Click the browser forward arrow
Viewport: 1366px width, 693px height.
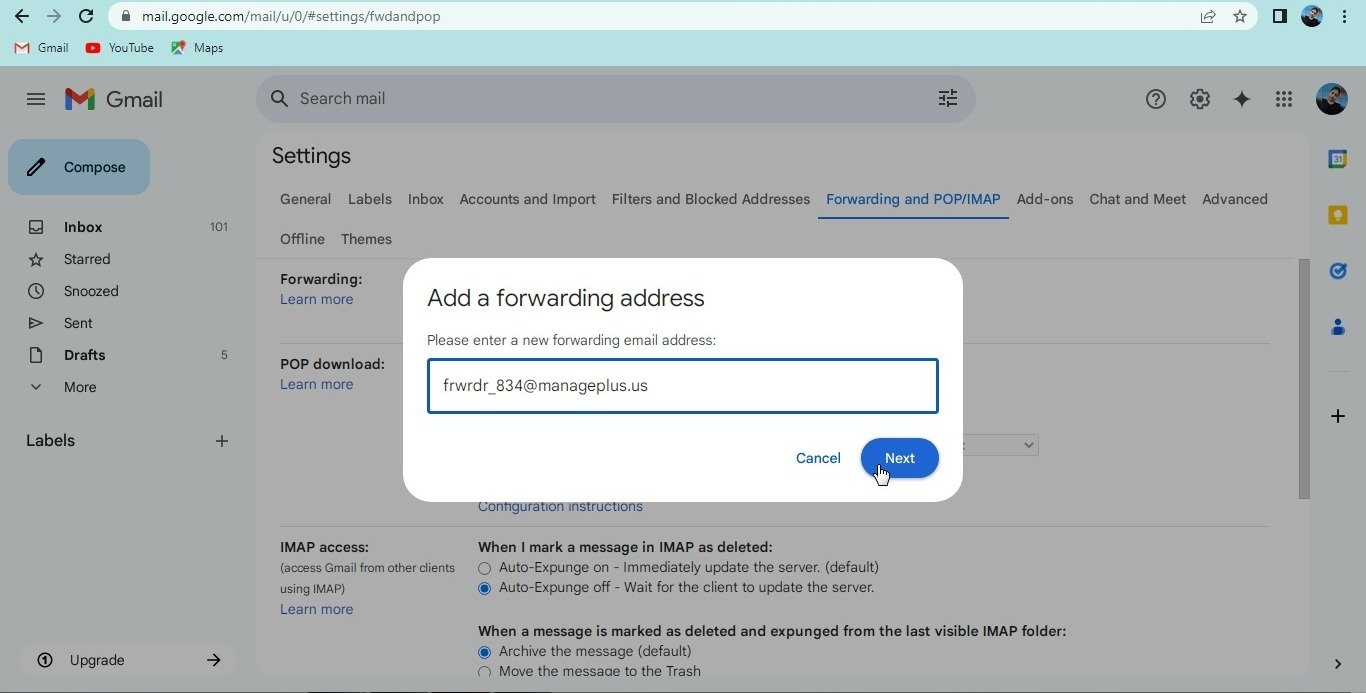click(x=53, y=16)
